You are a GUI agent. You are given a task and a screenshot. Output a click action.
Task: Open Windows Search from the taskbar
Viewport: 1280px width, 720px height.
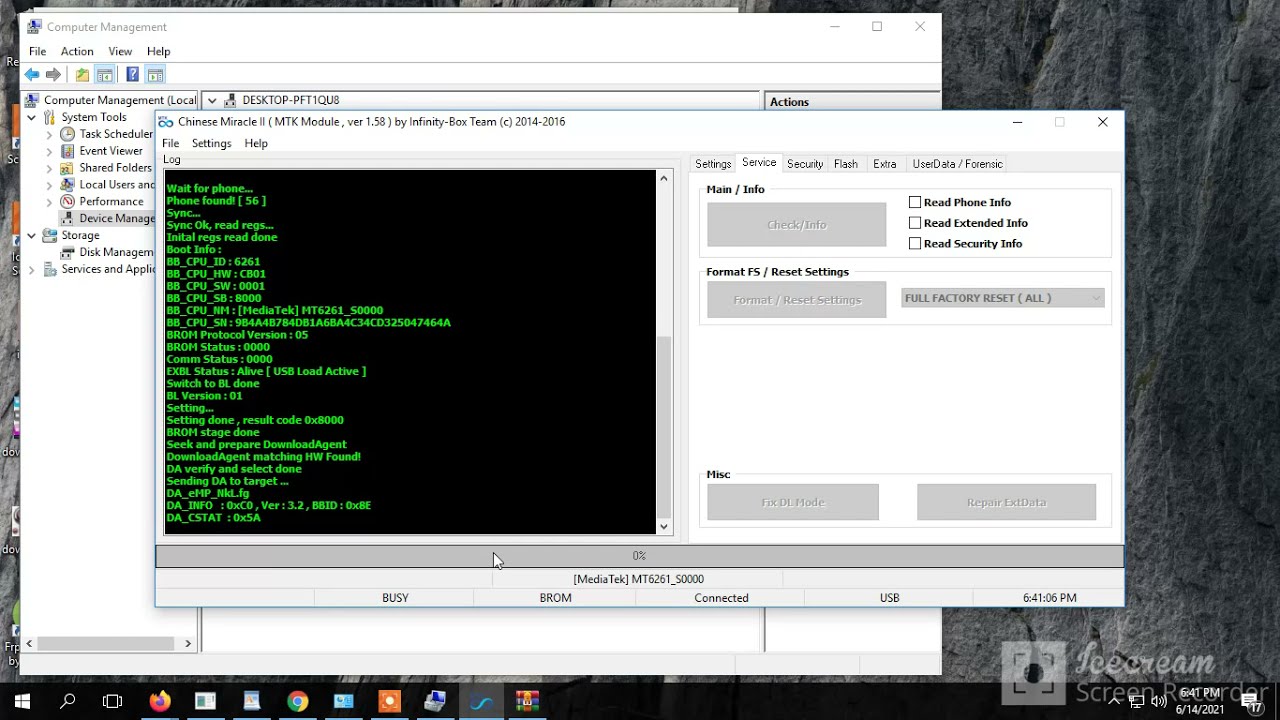coord(68,701)
